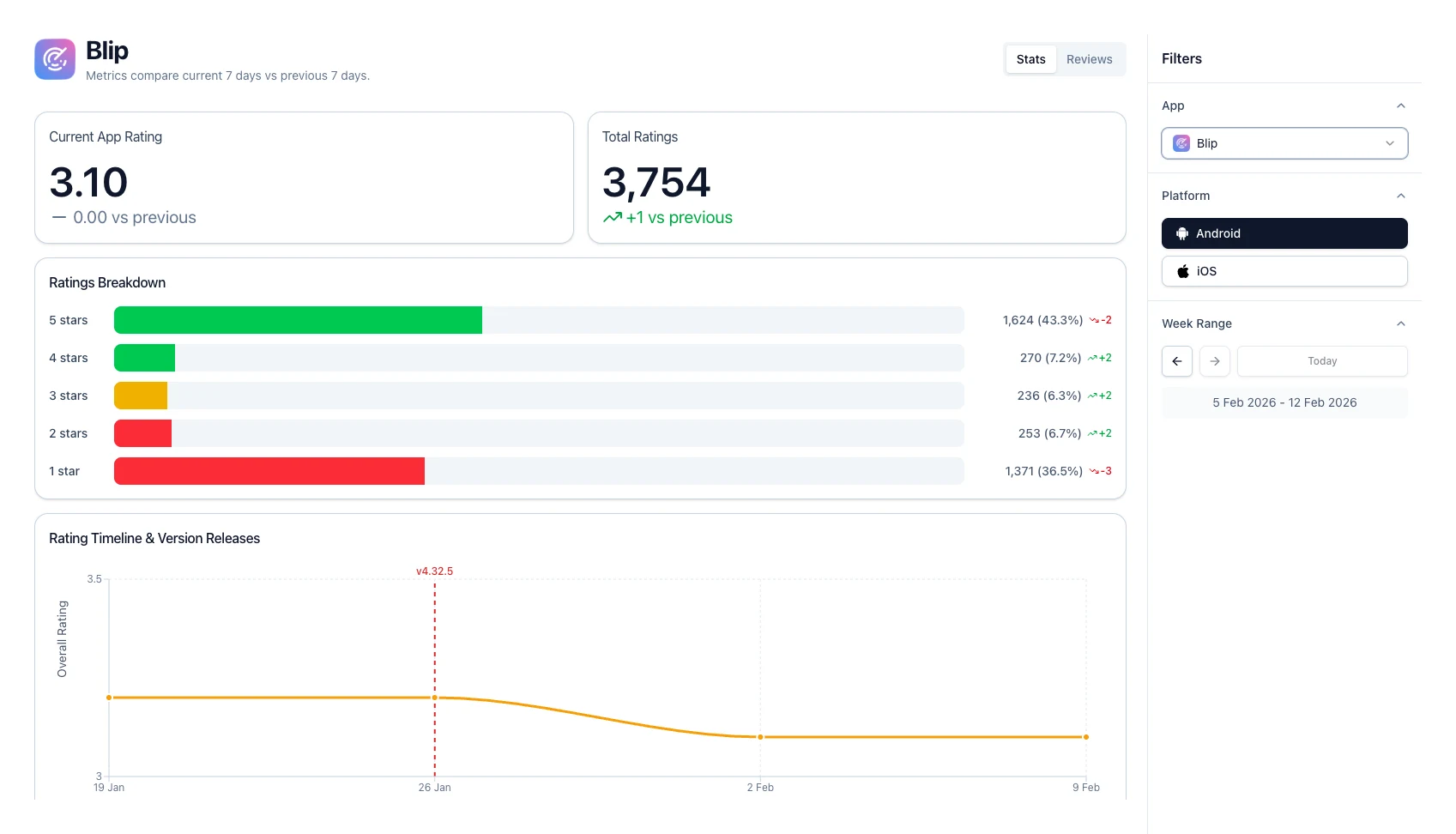Click the v4.32.5 release marker on timeline
Screen dimensions: 1456x834
click(x=434, y=571)
